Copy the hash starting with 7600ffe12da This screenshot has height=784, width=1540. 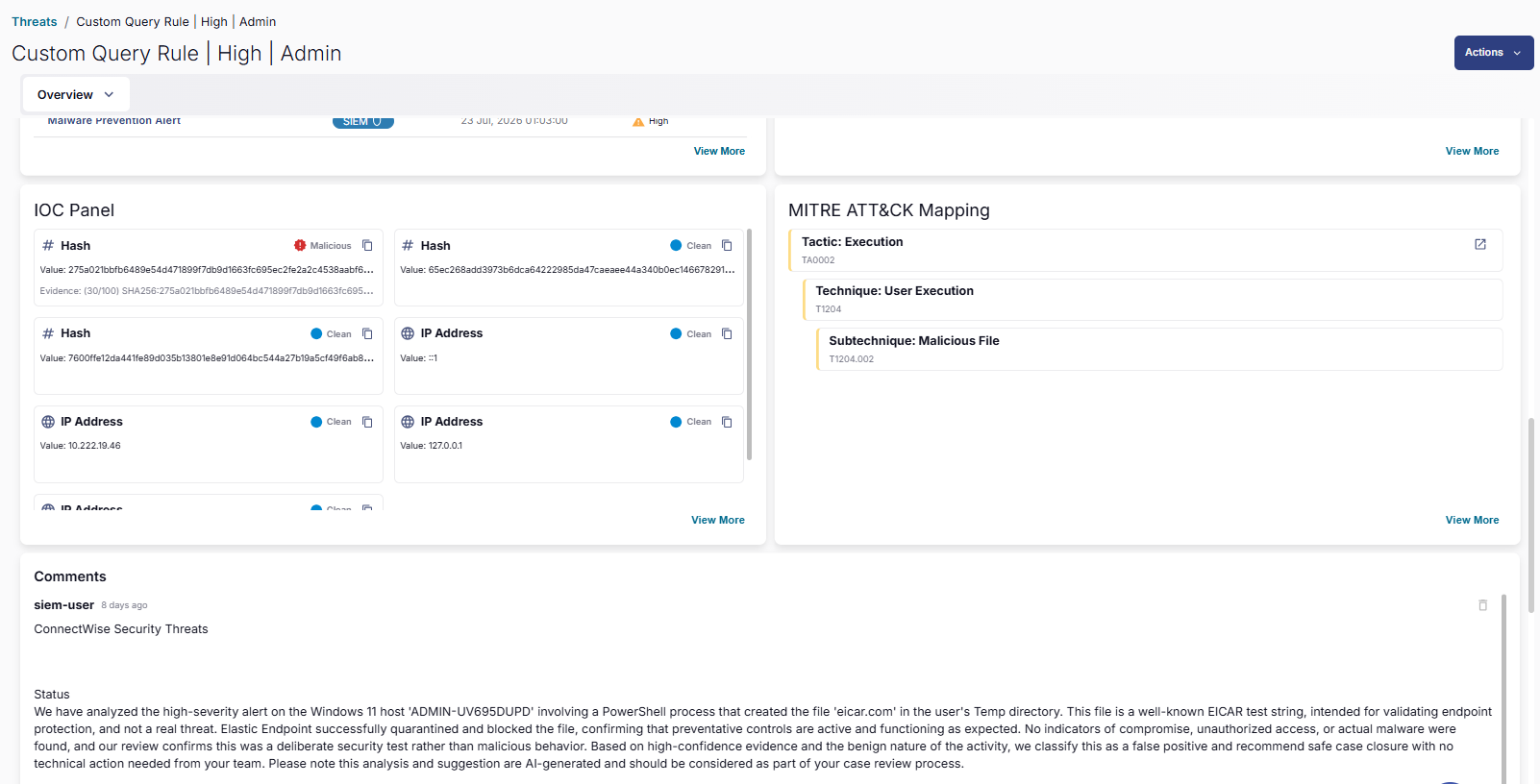tap(367, 334)
